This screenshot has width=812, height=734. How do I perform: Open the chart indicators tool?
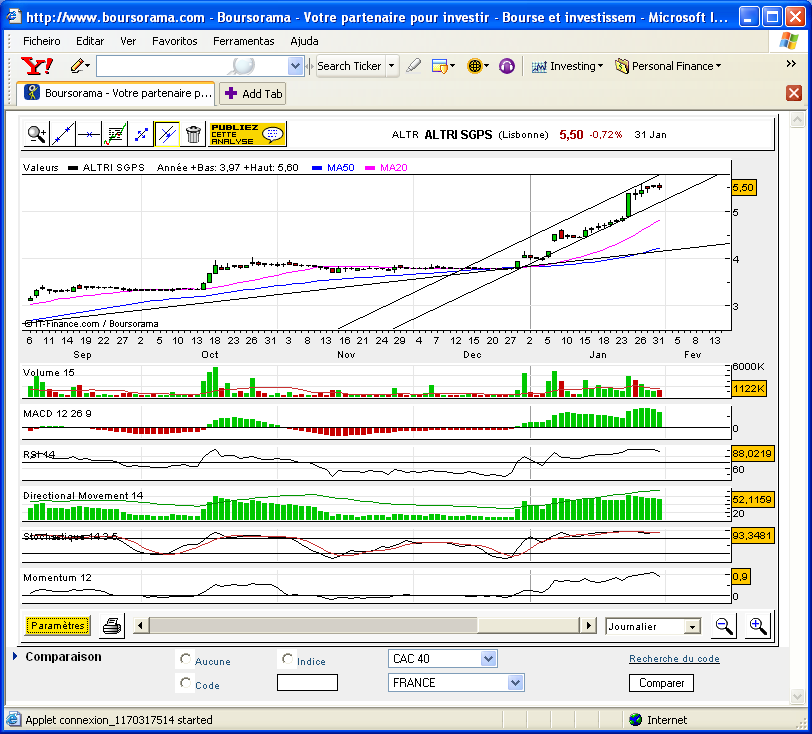[115, 135]
